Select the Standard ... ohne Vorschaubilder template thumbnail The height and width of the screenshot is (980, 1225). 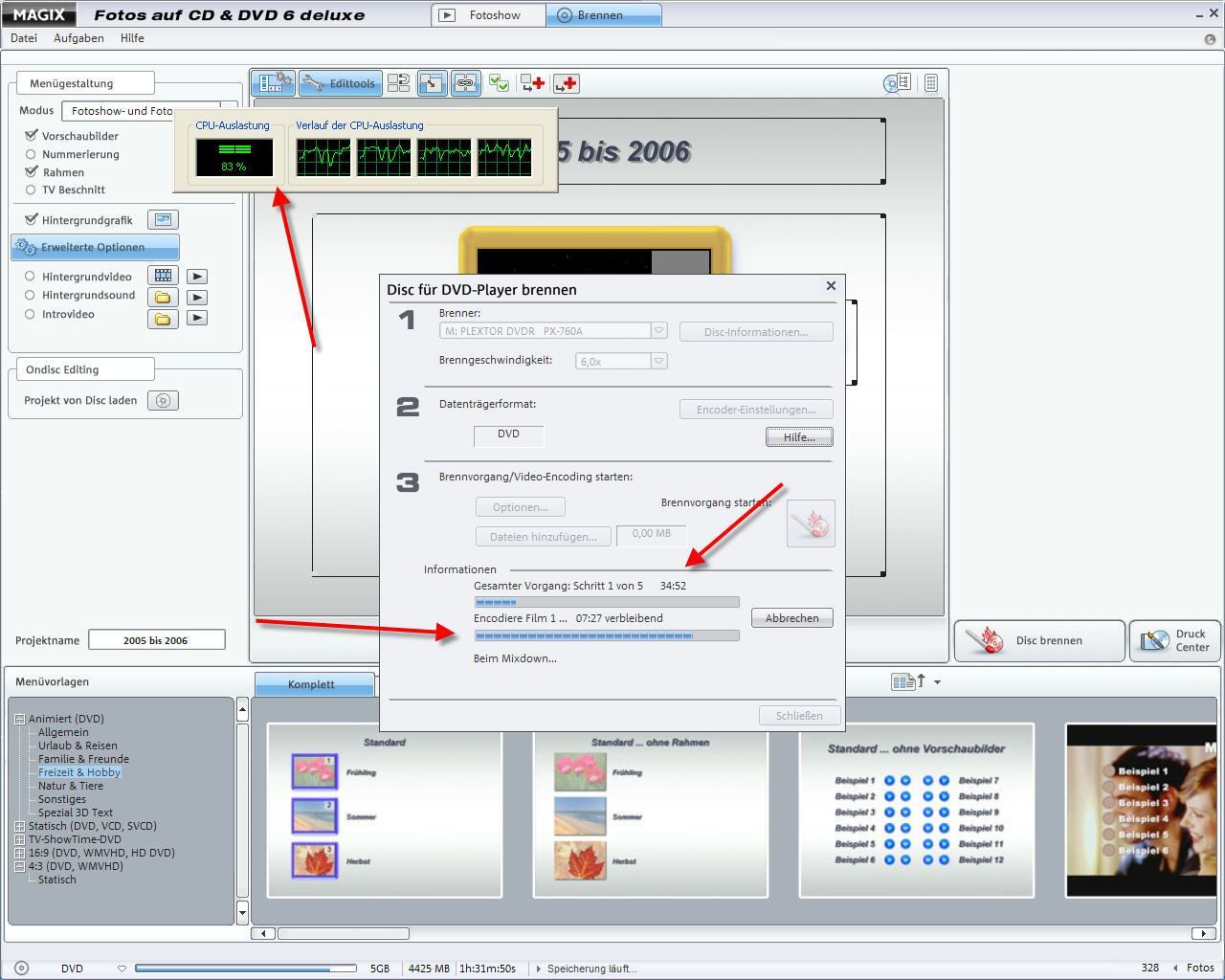click(x=917, y=811)
